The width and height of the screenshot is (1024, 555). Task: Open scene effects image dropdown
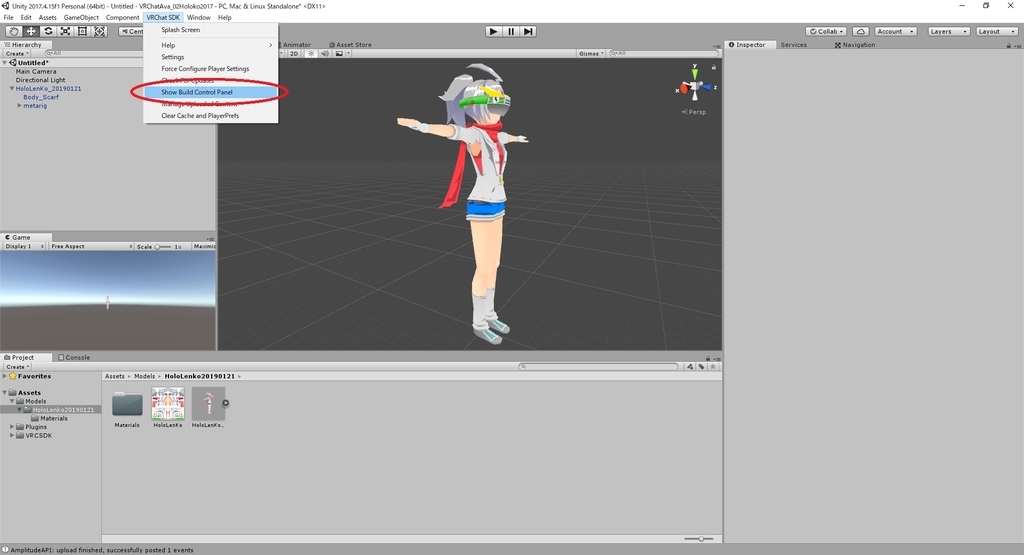(341, 54)
